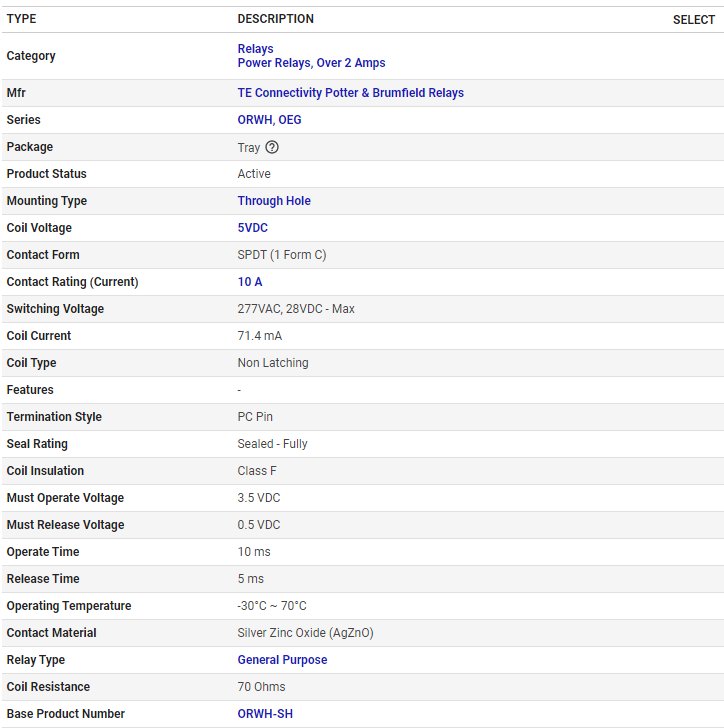Viewport: 724px width, 728px height.
Task: Click the help icon next to Tray
Action: pyautogui.click(x=272, y=147)
